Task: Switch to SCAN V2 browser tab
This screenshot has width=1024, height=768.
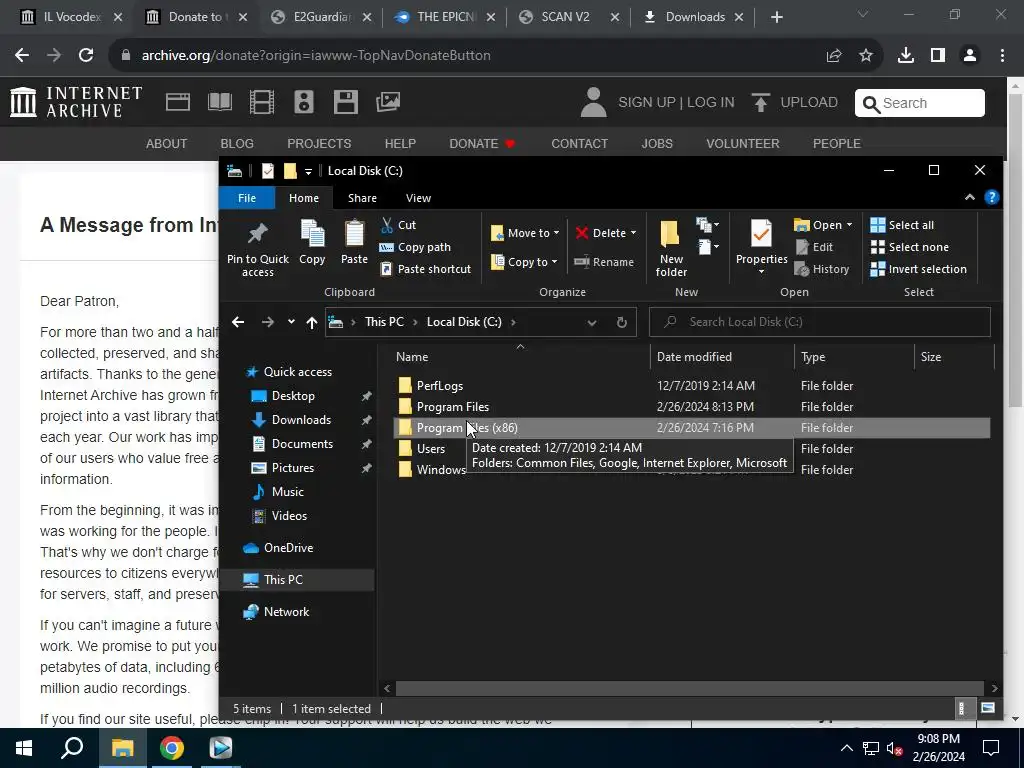Action: [x=566, y=17]
